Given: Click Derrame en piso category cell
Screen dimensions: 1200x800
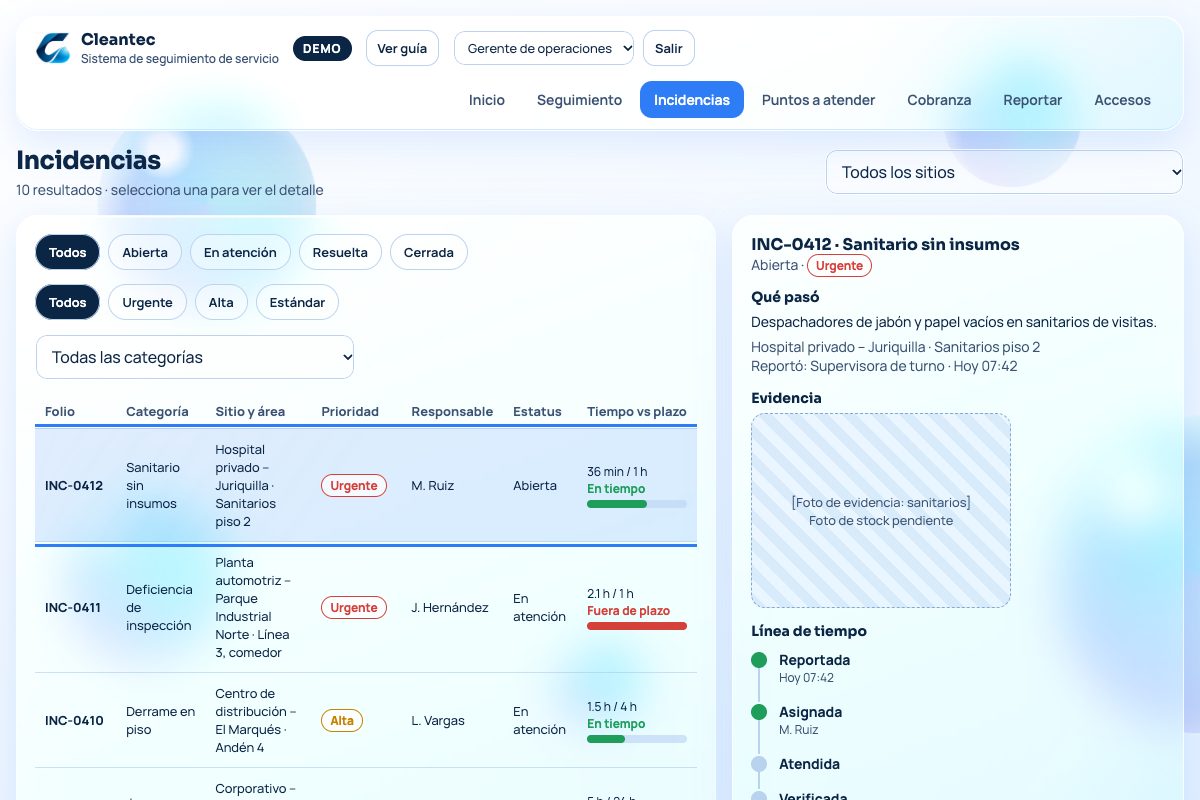Looking at the screenshot, I should 160,720.
